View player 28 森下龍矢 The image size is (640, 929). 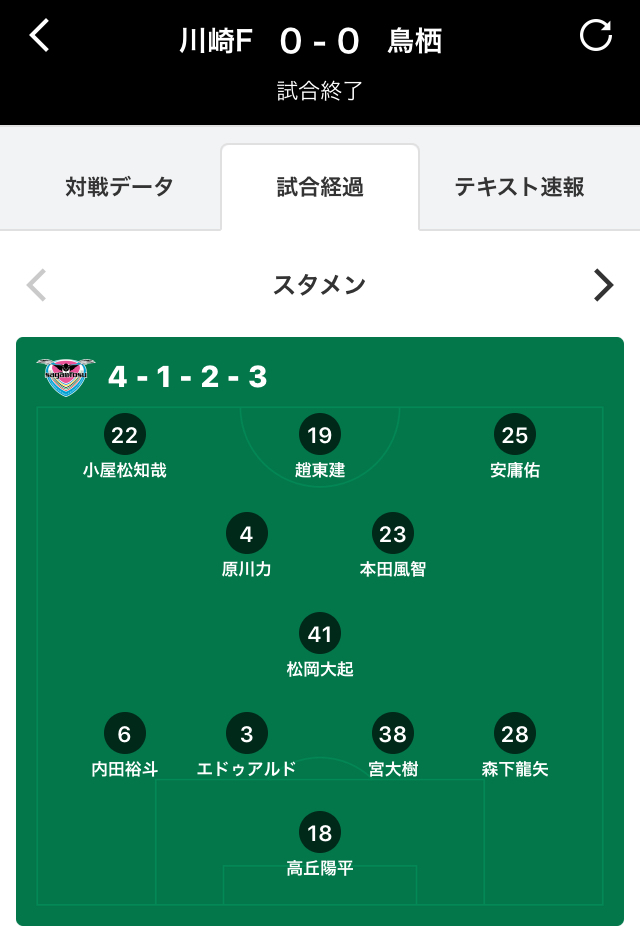click(x=515, y=745)
